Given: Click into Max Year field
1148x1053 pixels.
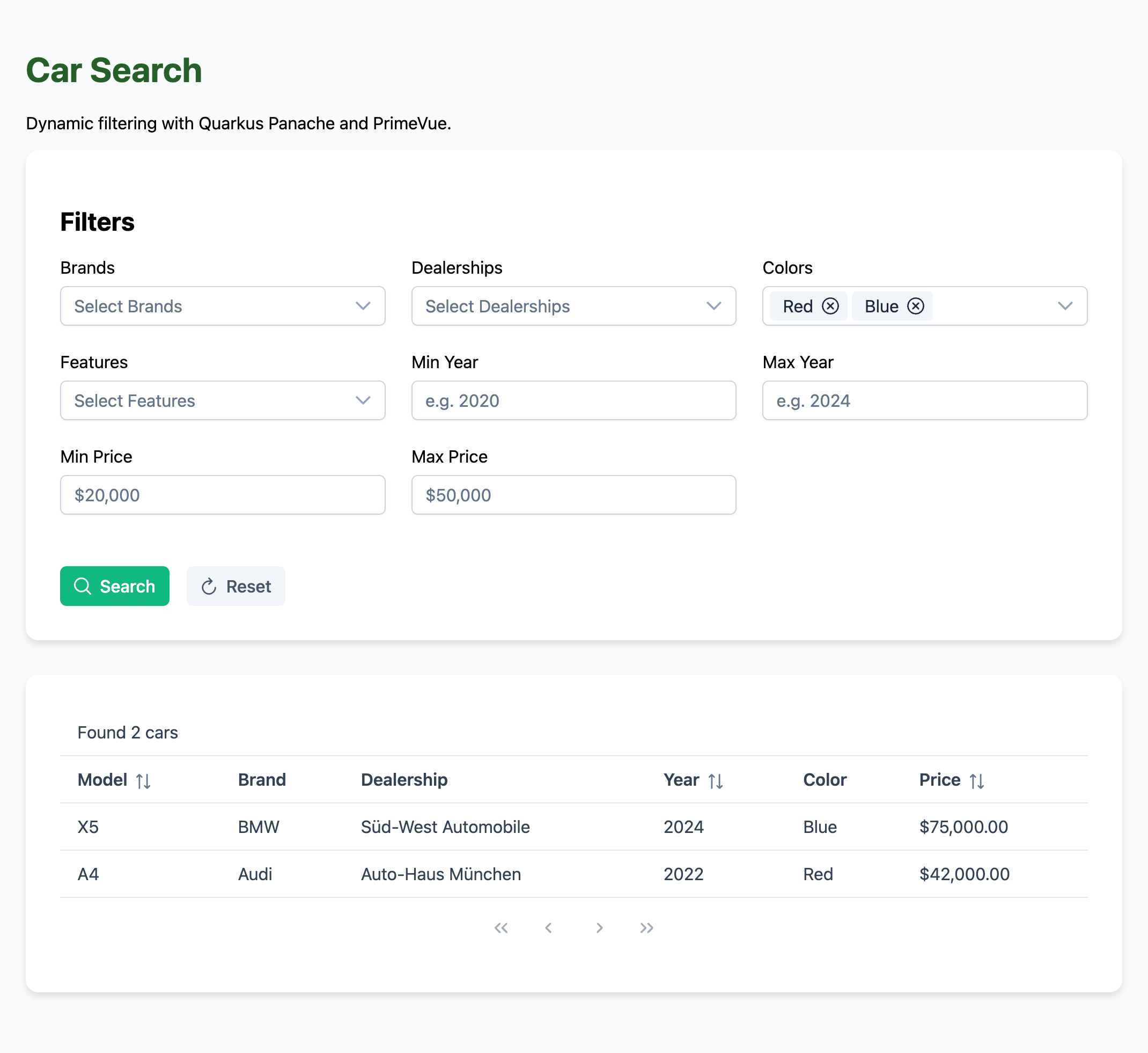Looking at the screenshot, I should tap(924, 400).
